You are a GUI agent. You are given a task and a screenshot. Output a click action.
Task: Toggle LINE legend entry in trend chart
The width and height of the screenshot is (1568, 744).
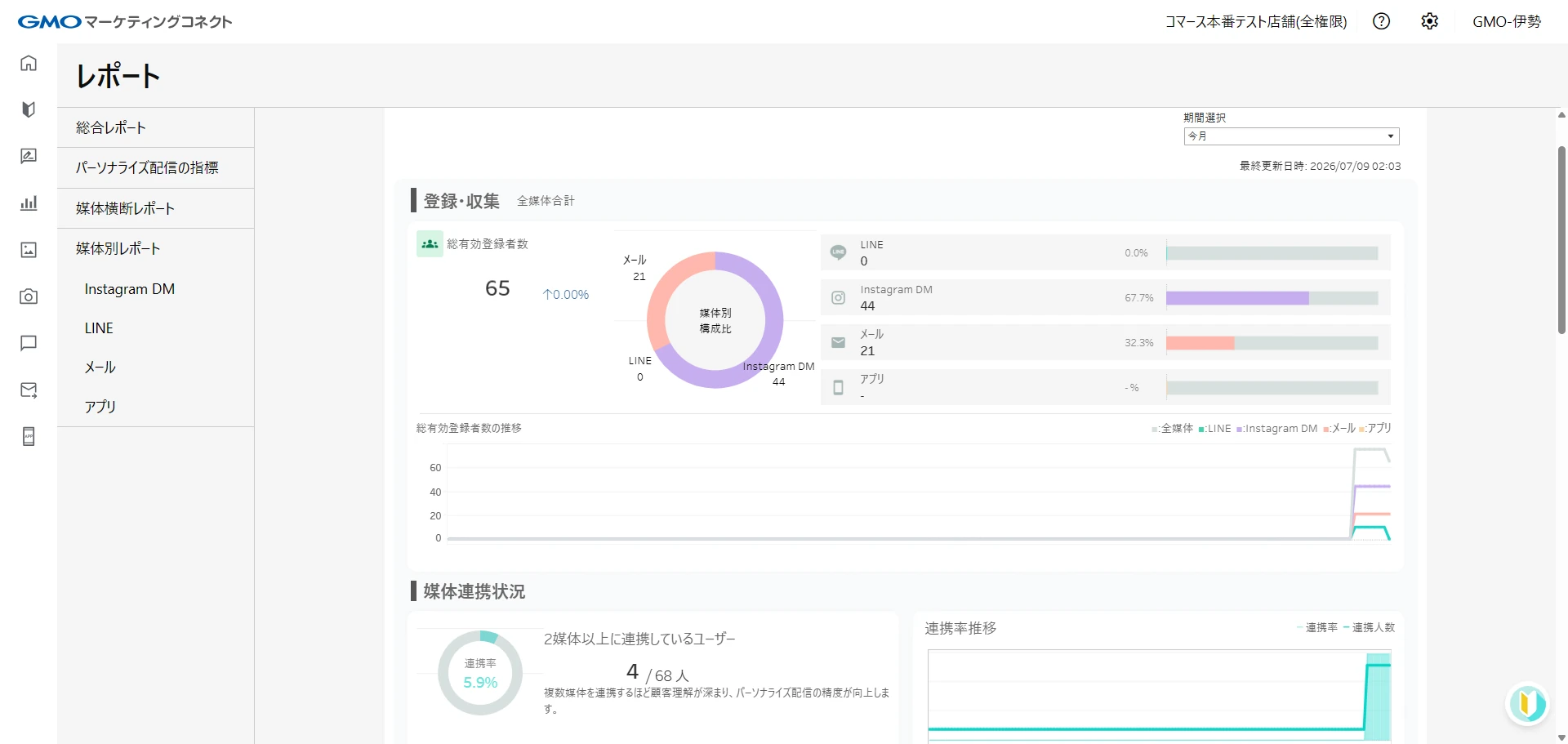1215,429
